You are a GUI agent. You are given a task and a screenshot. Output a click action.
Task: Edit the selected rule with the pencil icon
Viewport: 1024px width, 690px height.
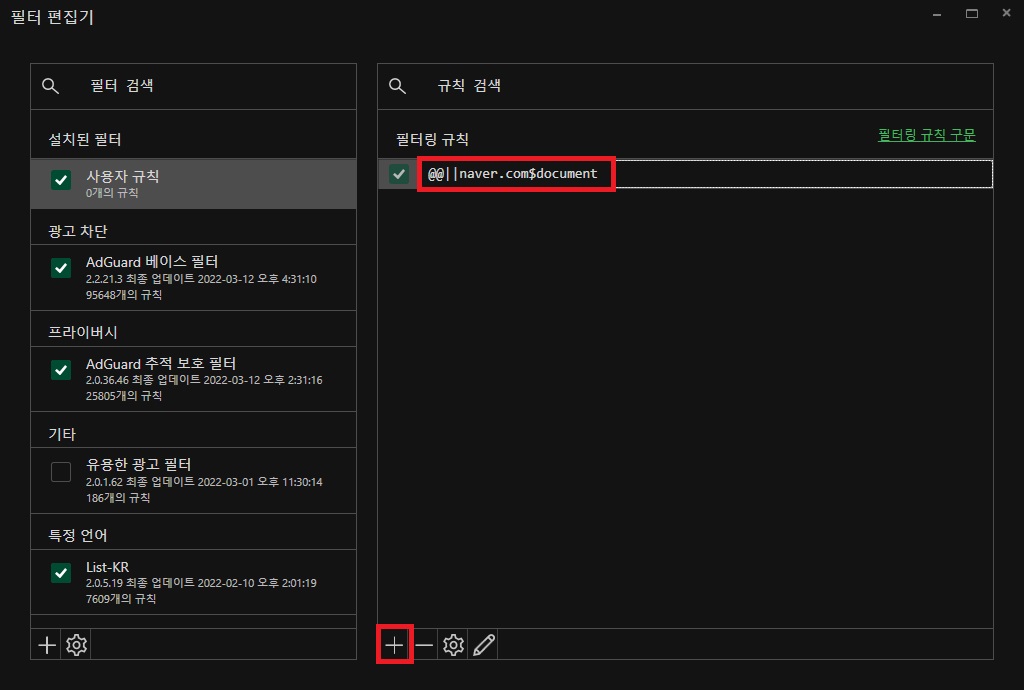coord(483,644)
